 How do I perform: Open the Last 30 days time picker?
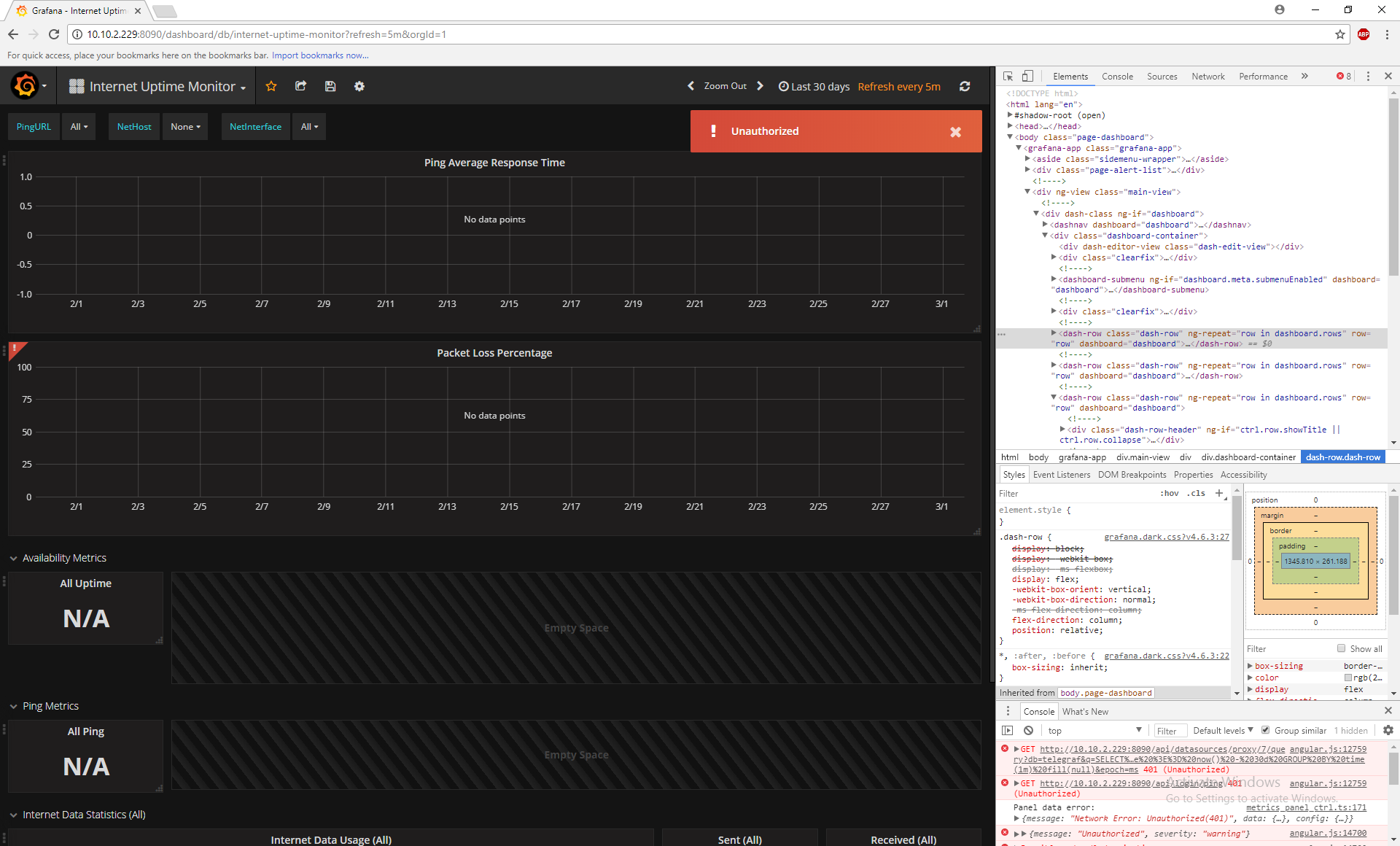pyautogui.click(x=814, y=86)
